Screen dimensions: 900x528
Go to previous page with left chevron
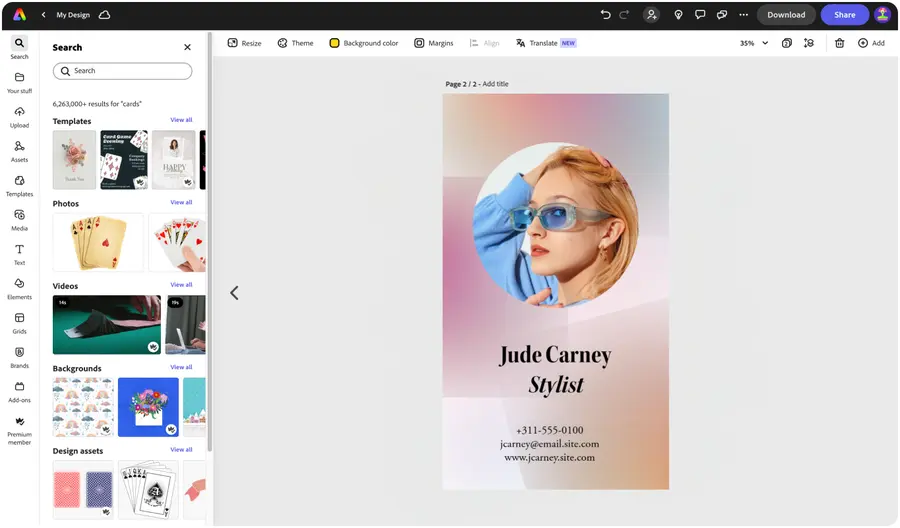pos(234,293)
